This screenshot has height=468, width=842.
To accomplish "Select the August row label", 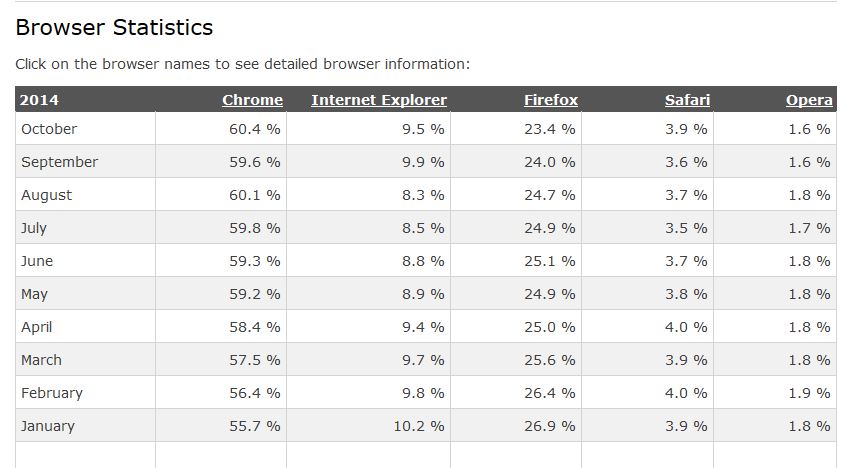I will tap(46, 195).
